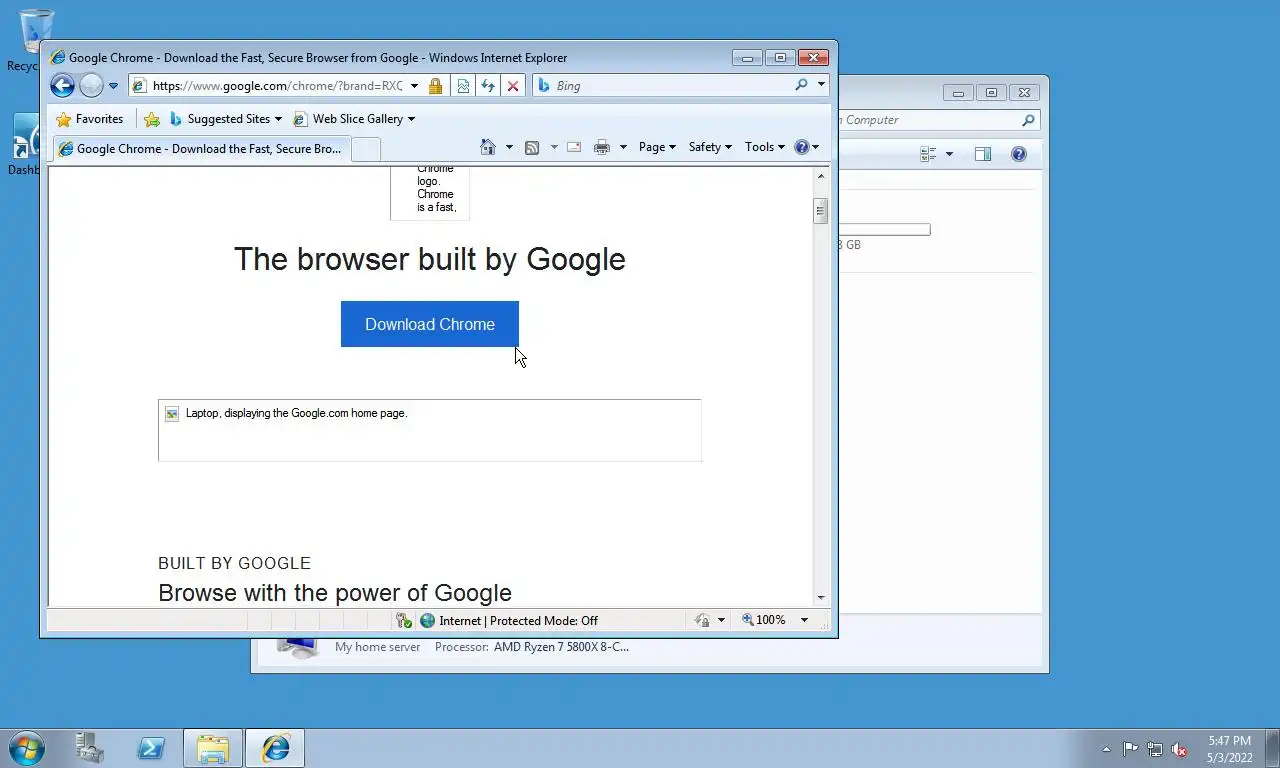Change view icon in Computer window
Image resolution: width=1280 pixels, height=768 pixels.
928,154
